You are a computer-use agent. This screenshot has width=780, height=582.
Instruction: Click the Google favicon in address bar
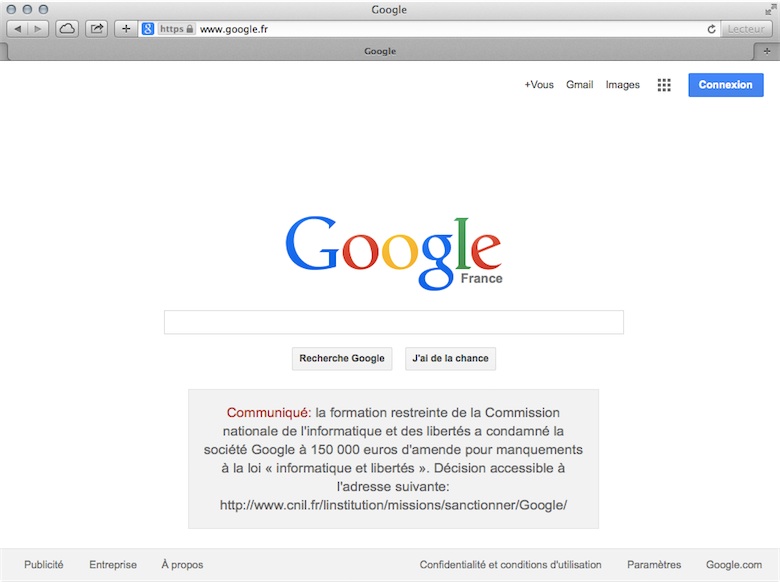point(148,29)
